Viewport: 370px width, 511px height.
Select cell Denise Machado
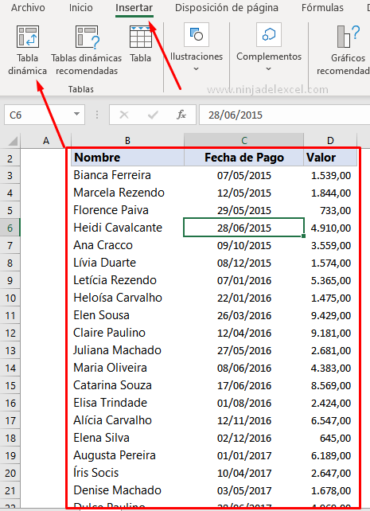point(128,490)
